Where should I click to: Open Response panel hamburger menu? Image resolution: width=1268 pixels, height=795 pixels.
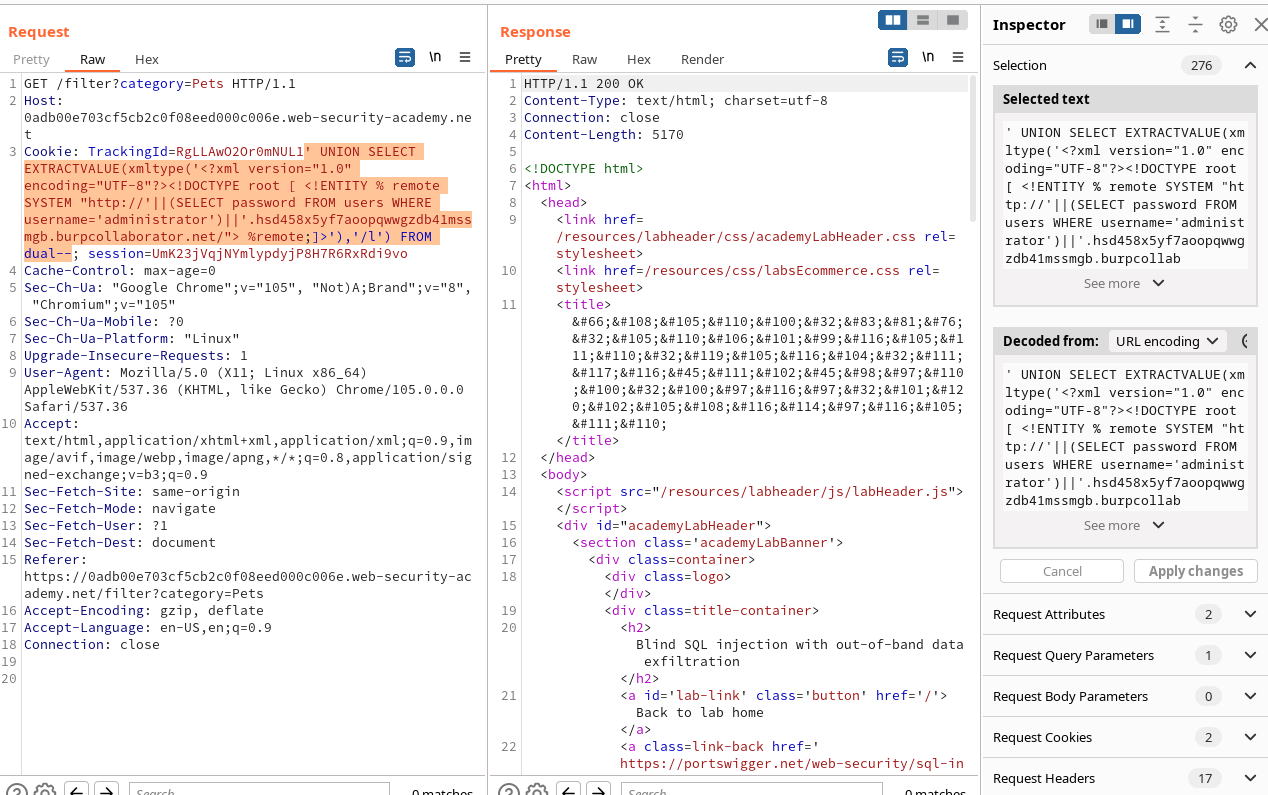point(958,58)
